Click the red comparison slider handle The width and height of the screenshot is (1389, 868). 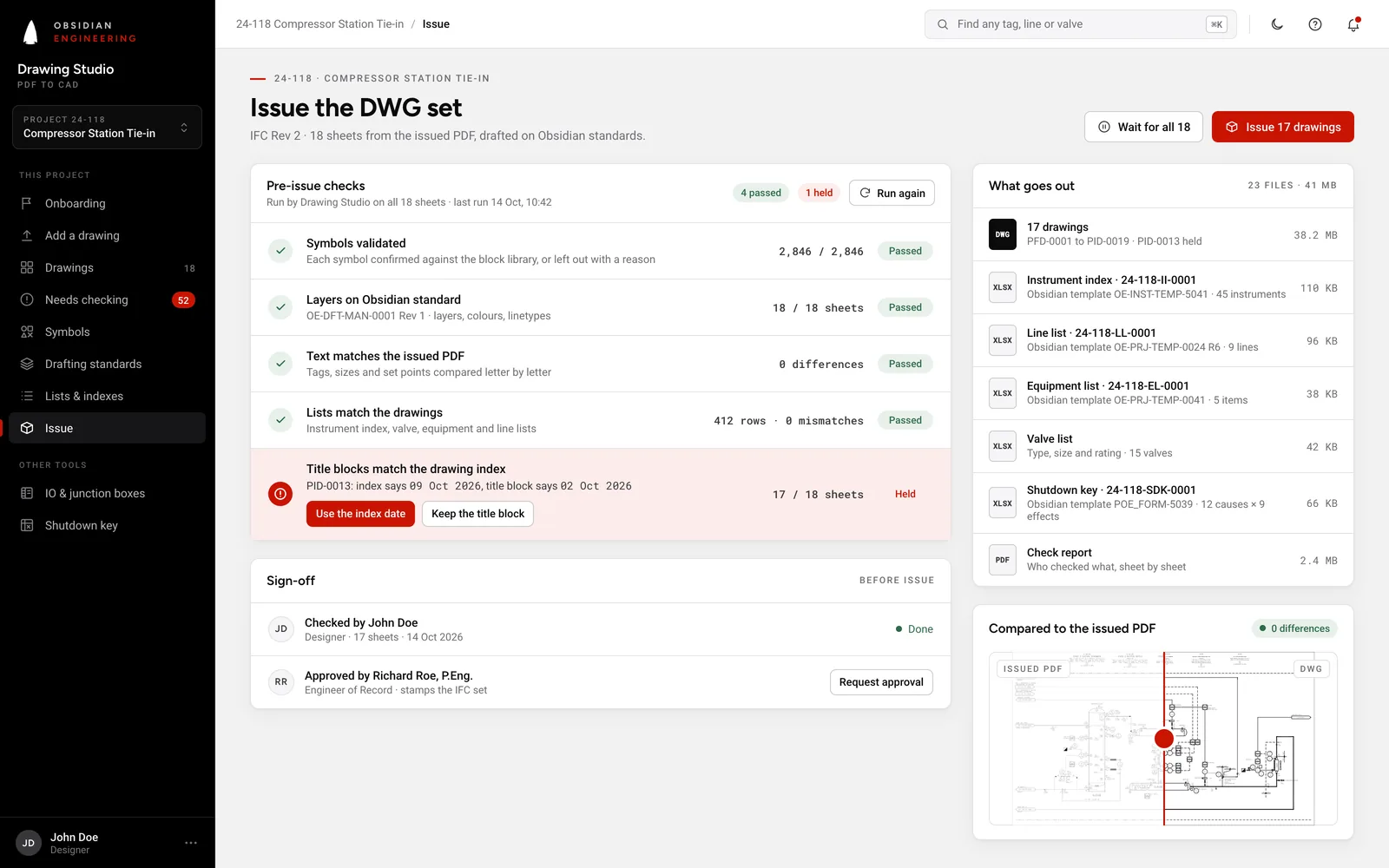pos(1164,739)
